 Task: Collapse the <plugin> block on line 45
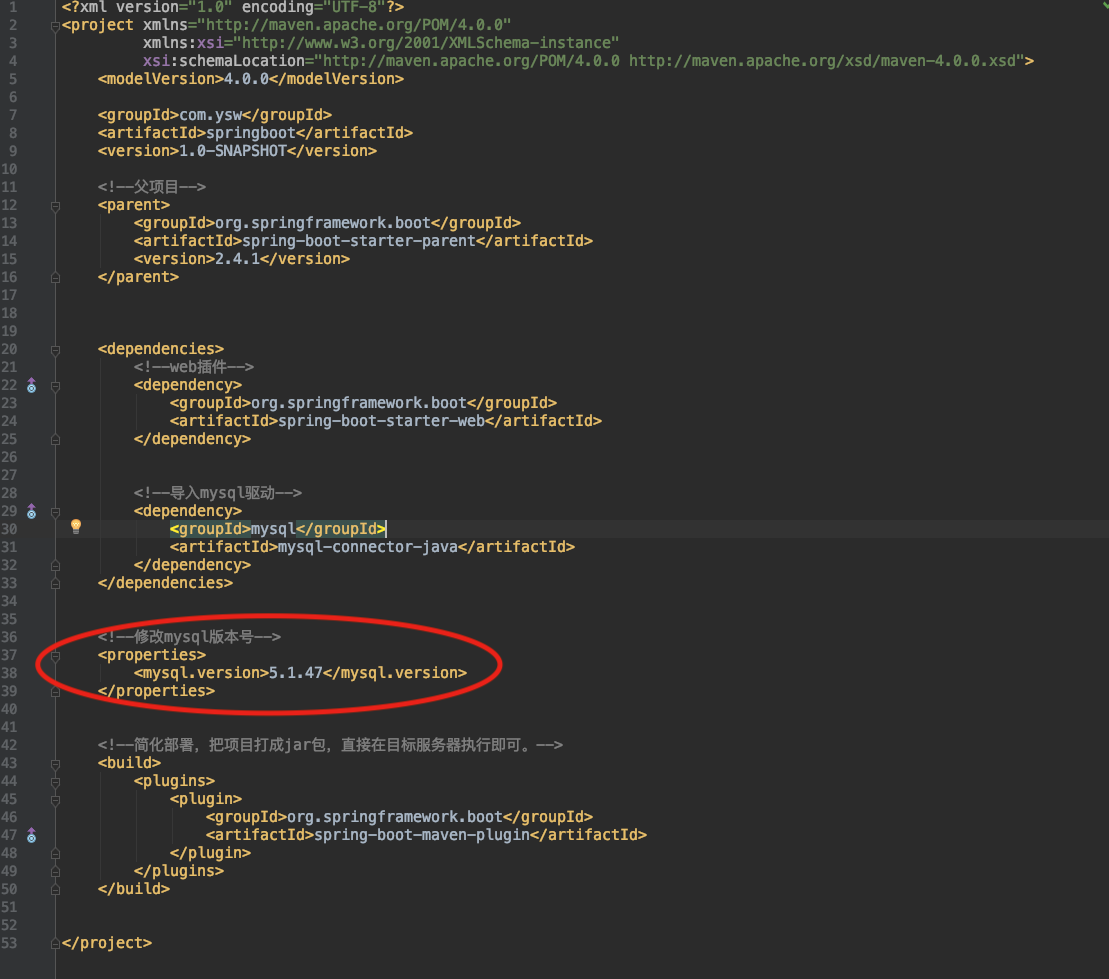pyautogui.click(x=55, y=800)
